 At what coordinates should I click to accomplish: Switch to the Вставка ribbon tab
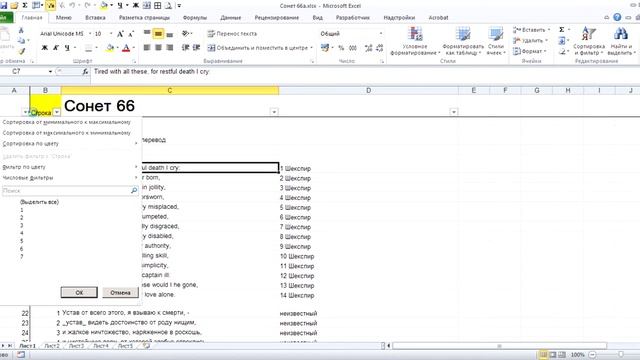pos(96,18)
